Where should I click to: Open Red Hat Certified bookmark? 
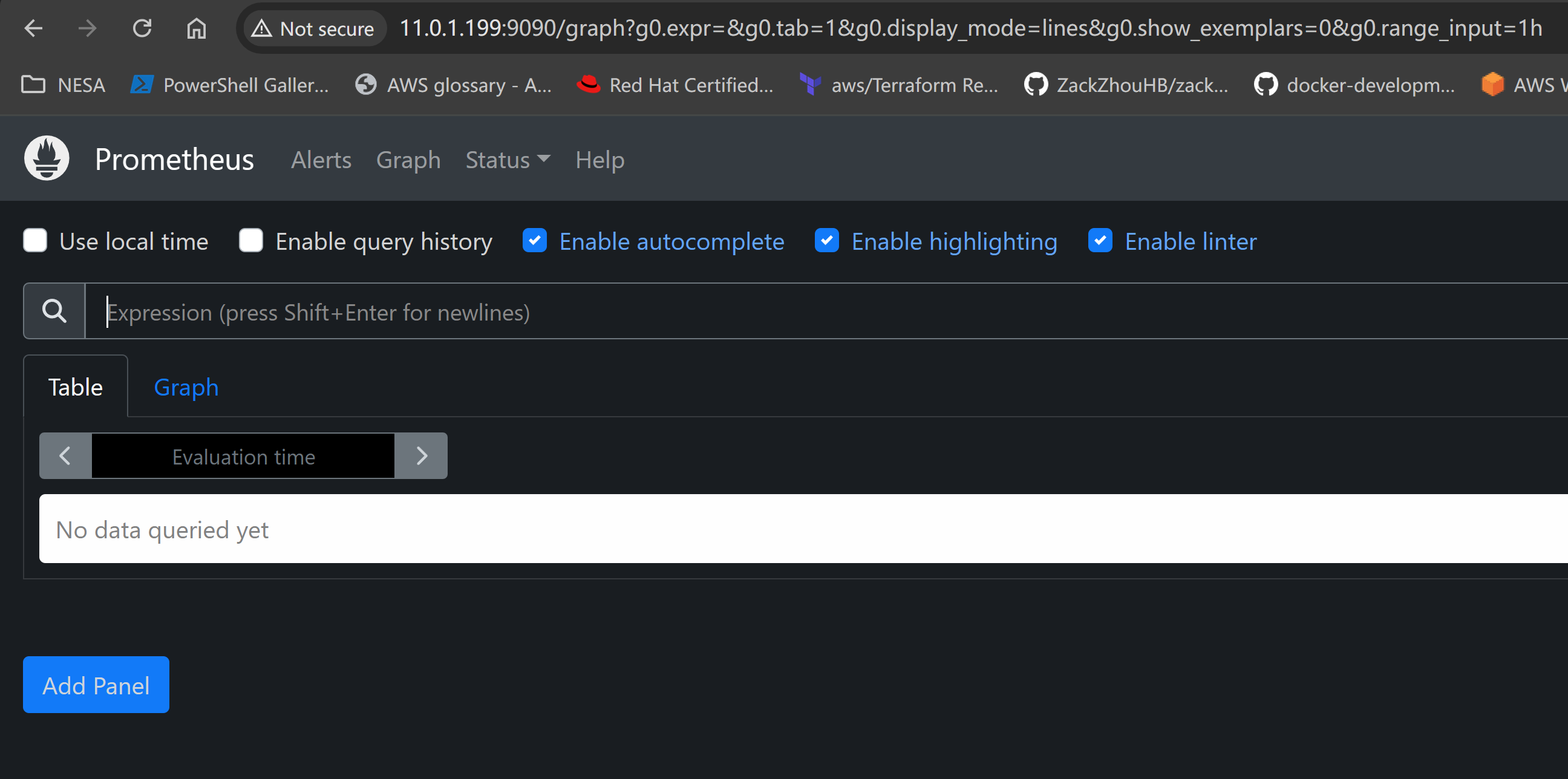(675, 85)
